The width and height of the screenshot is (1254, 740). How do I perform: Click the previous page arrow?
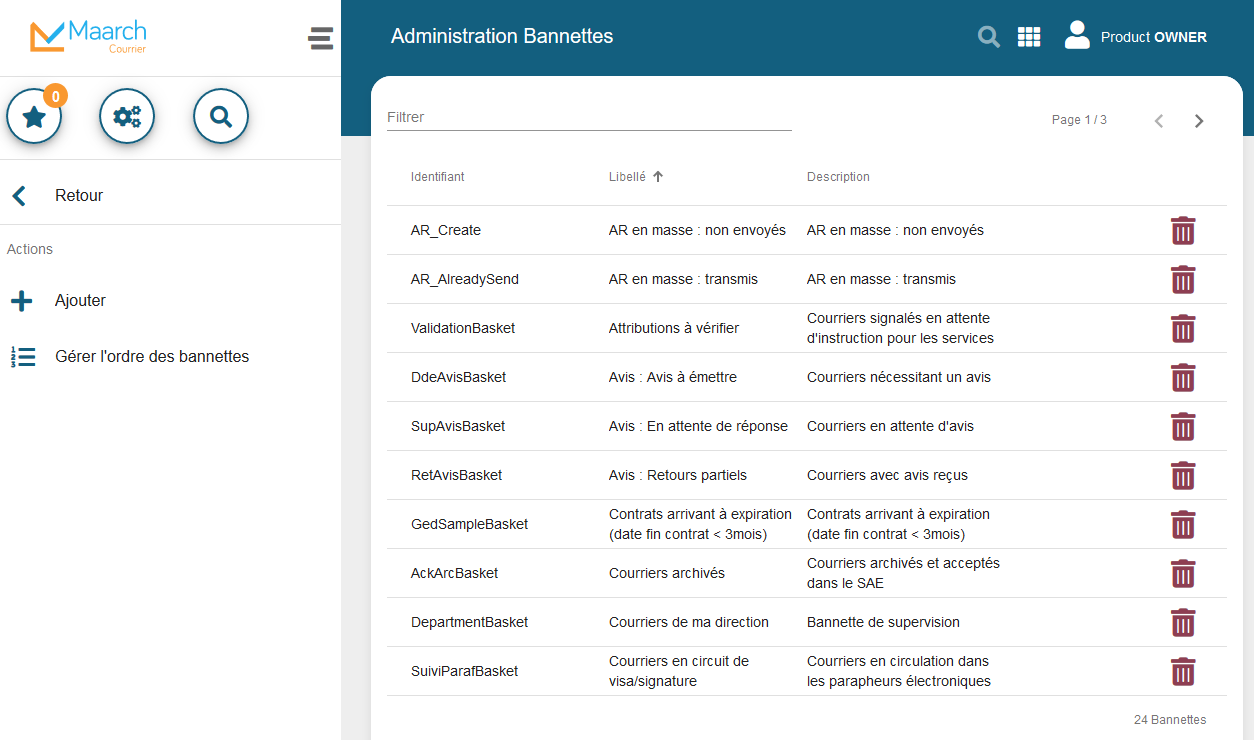1159,121
